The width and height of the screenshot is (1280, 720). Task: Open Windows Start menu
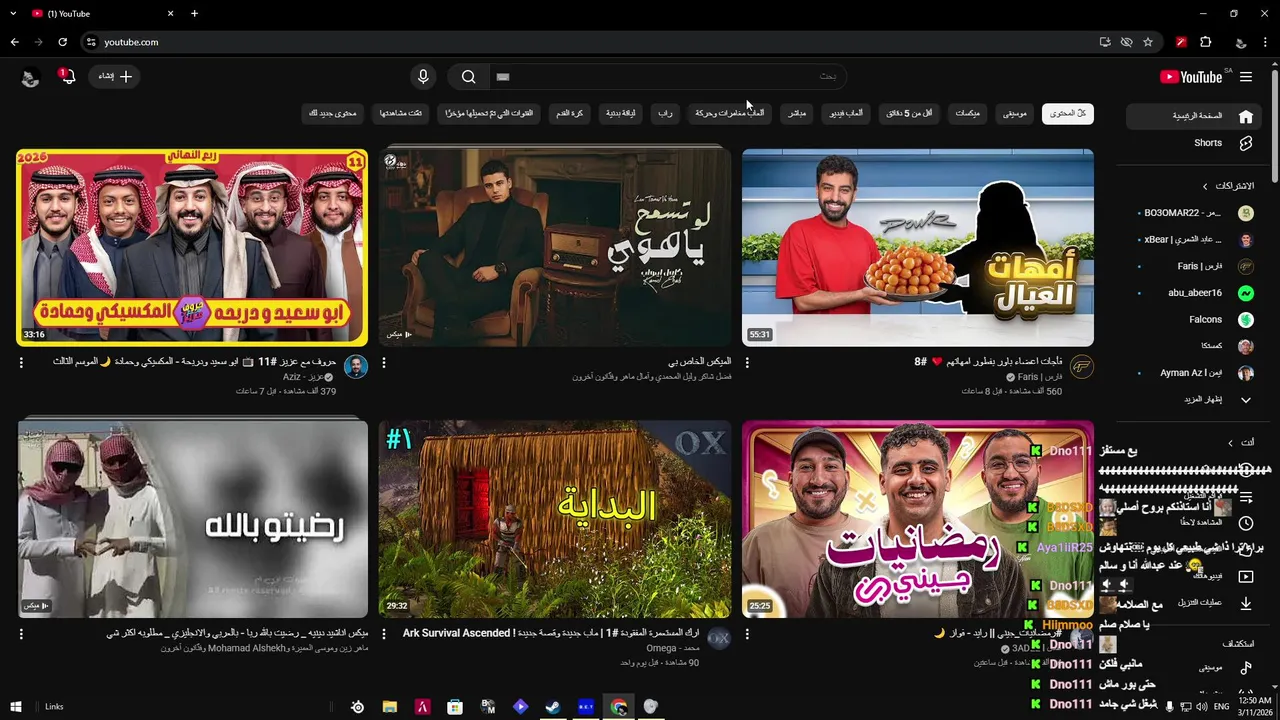point(15,707)
